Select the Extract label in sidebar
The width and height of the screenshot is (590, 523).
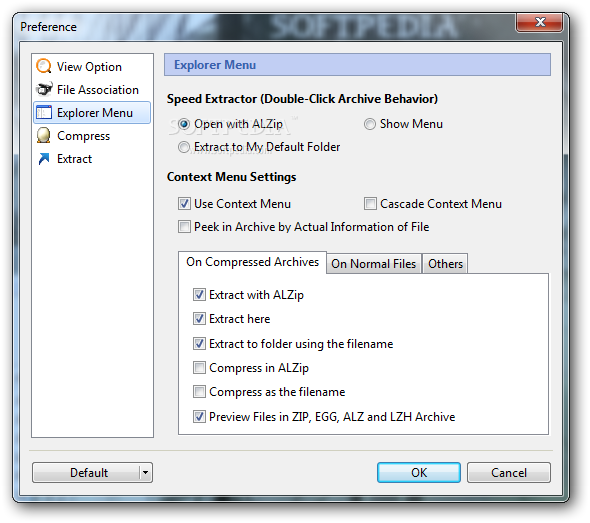[x=75, y=159]
